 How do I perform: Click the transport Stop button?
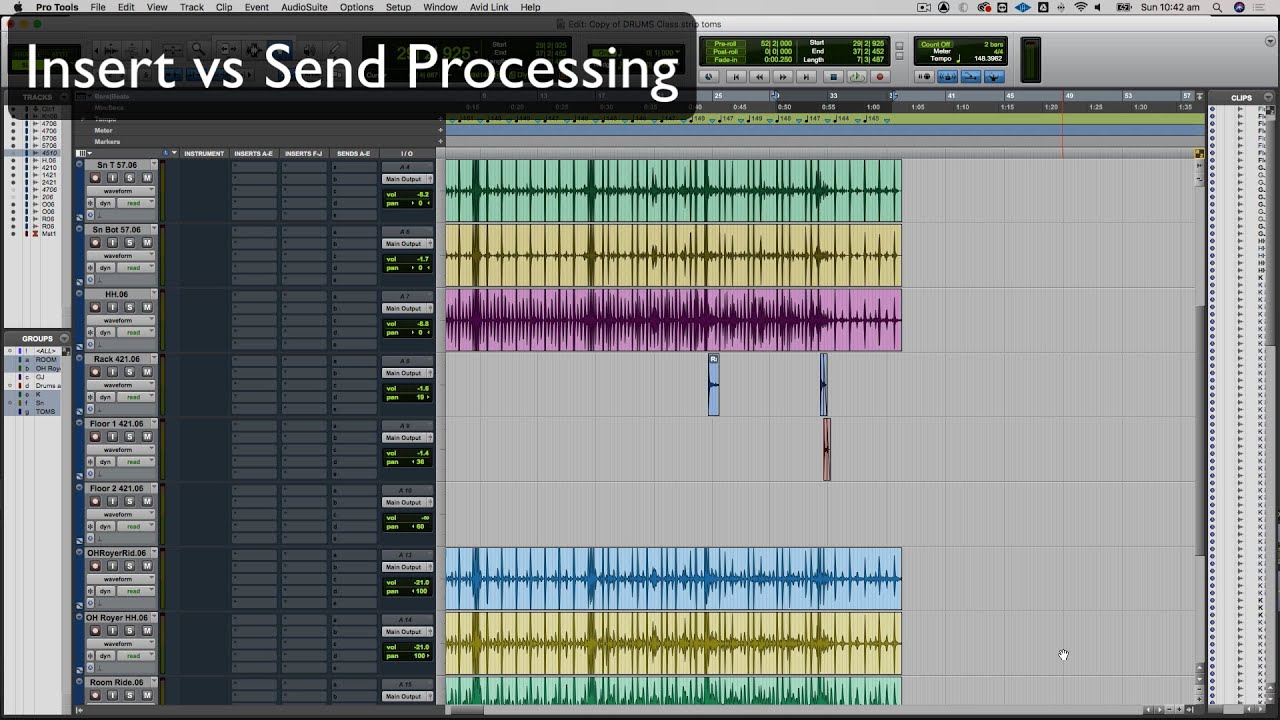point(832,77)
